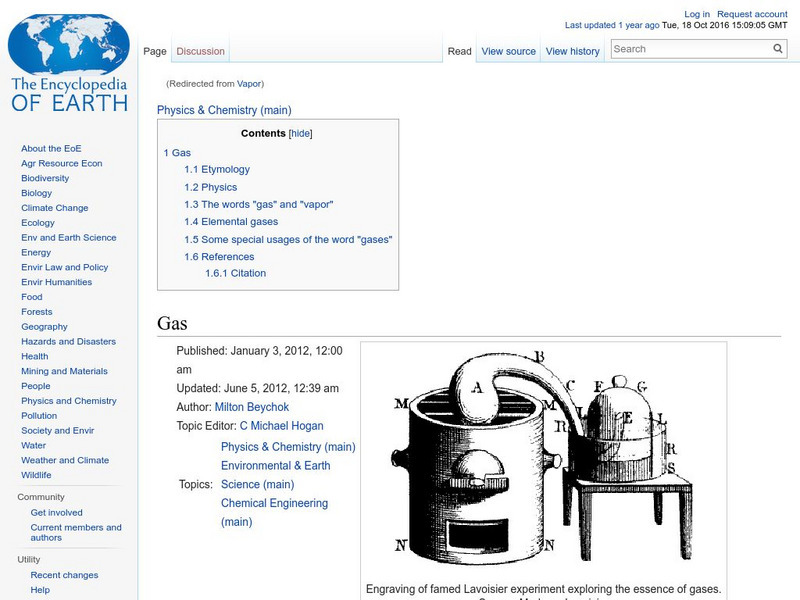Click the Log in link

(696, 14)
